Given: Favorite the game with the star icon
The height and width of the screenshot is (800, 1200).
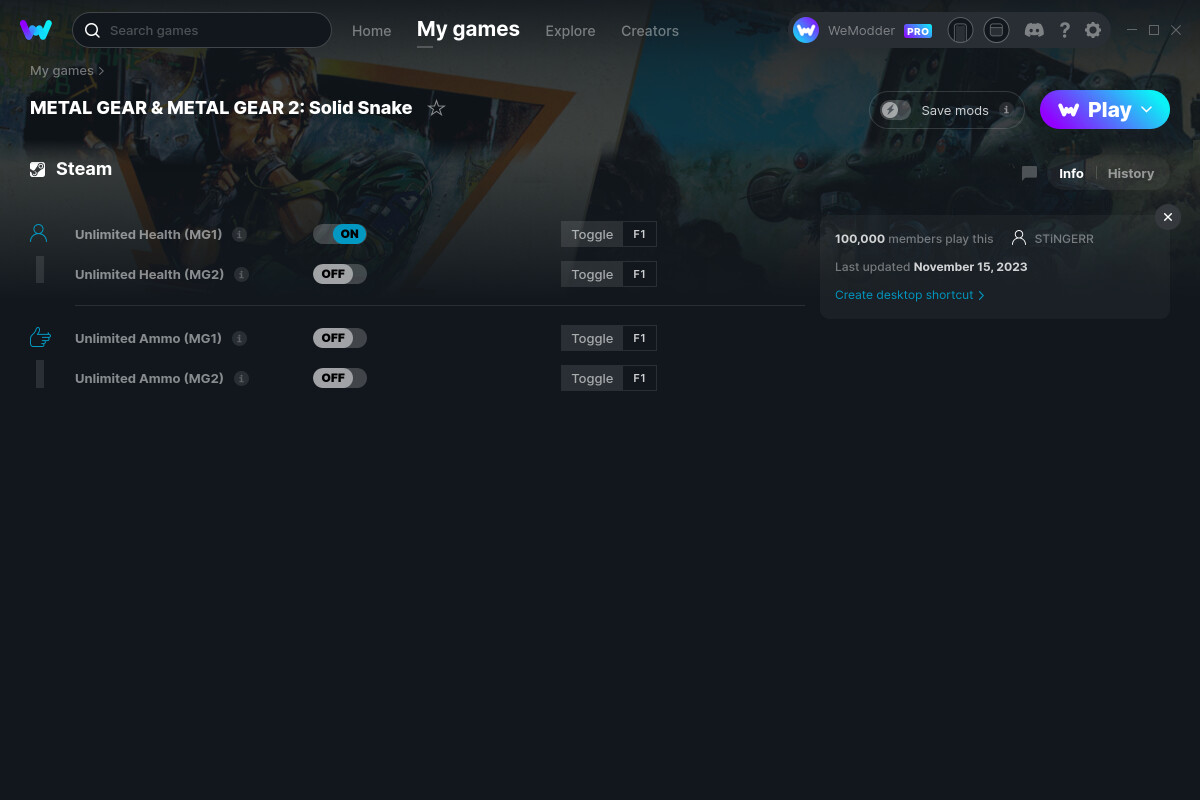Looking at the screenshot, I should pos(436,108).
